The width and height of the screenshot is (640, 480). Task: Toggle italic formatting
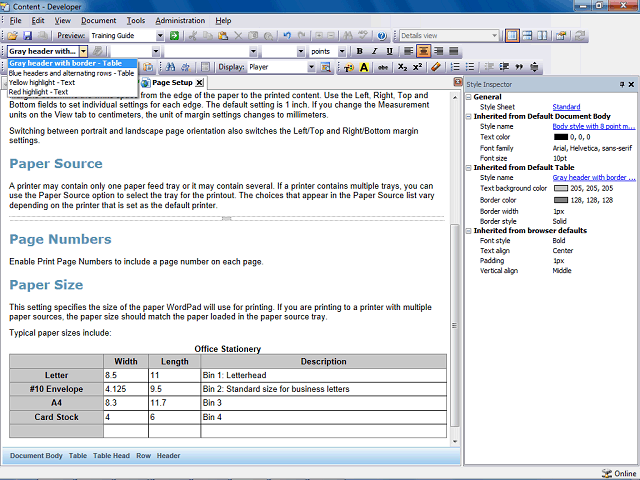click(x=374, y=51)
